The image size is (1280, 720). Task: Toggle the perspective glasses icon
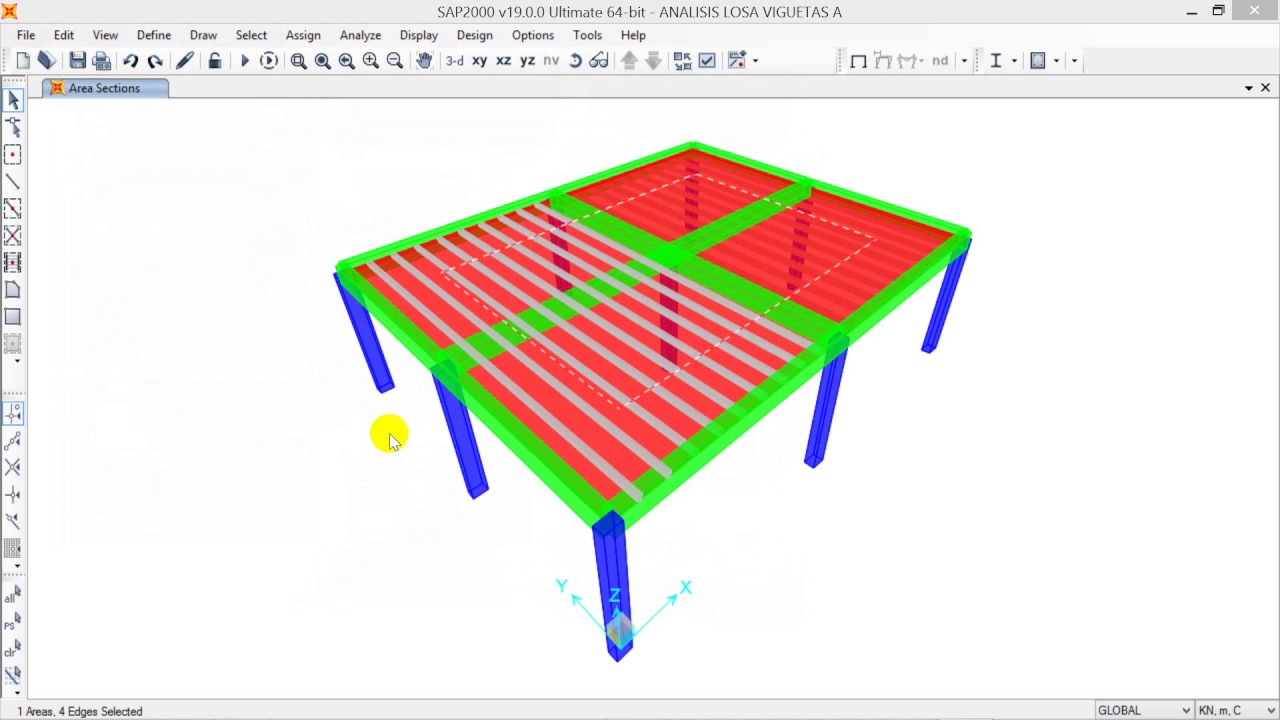599,61
